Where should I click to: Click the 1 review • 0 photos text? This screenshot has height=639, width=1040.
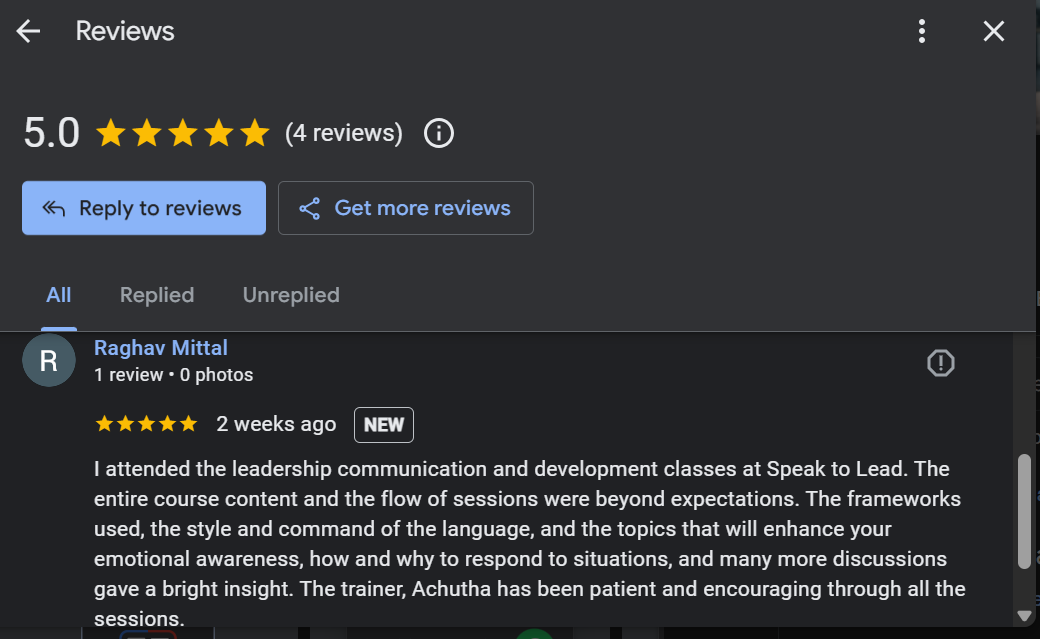173,375
